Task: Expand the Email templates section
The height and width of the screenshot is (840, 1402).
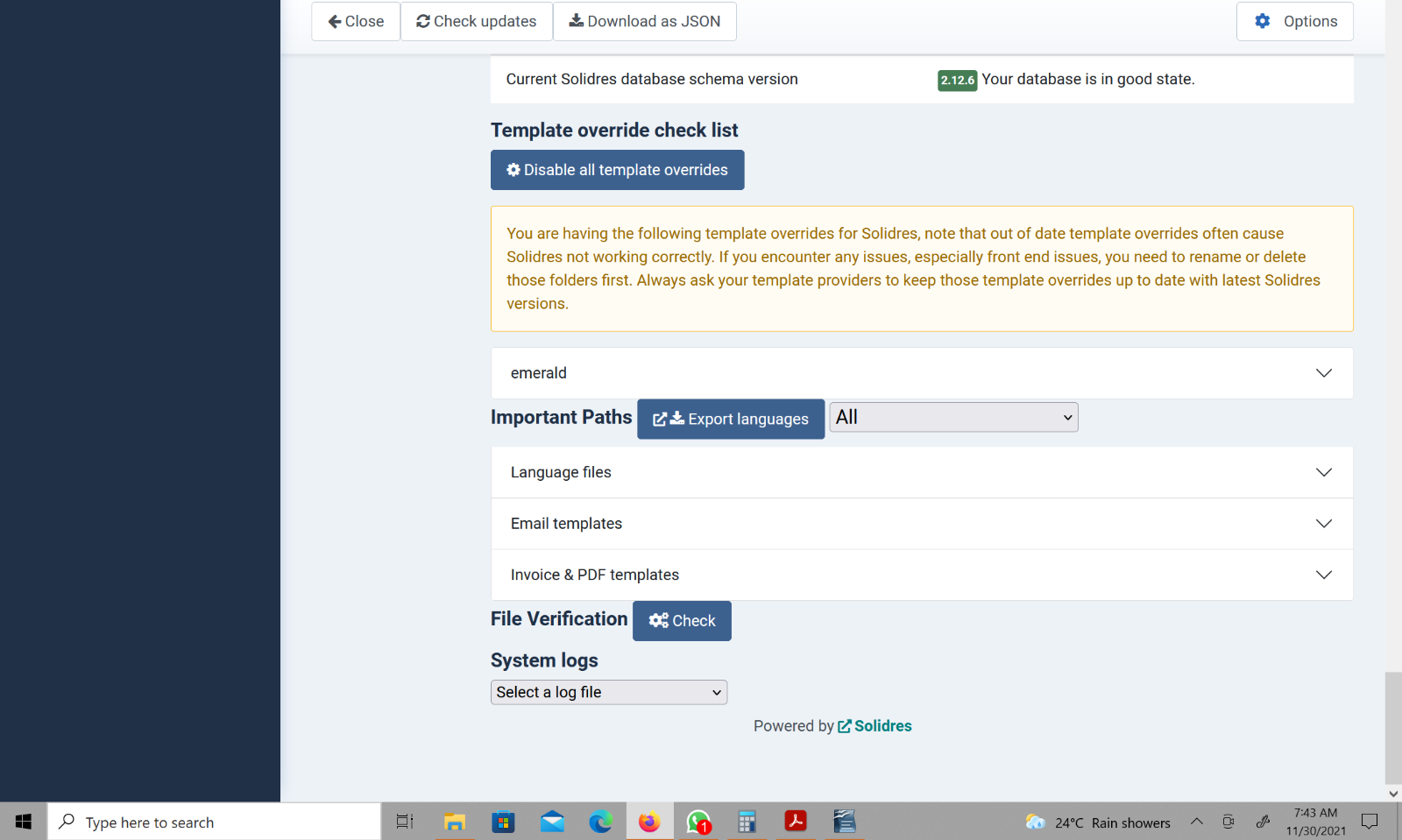Action: [921, 524]
